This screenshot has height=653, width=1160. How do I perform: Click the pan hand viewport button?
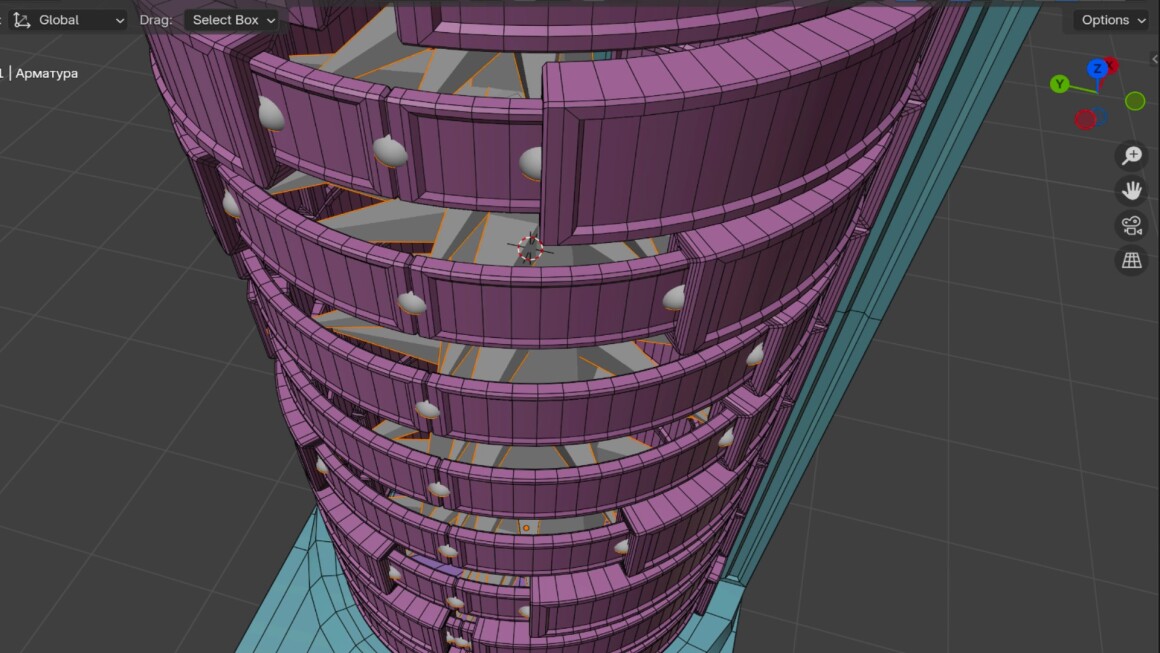pos(1131,190)
